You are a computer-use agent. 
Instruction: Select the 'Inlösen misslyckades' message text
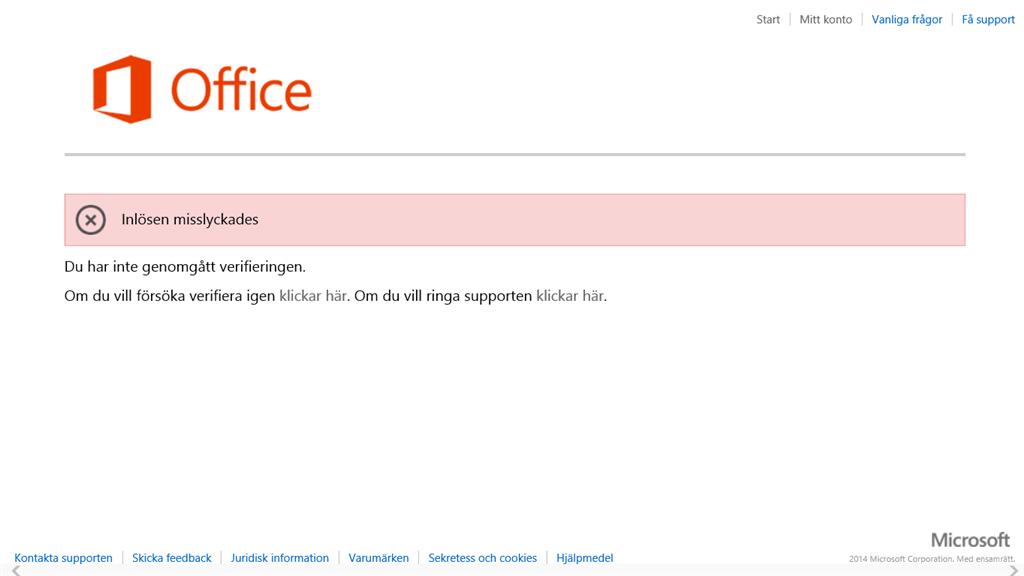pos(190,219)
